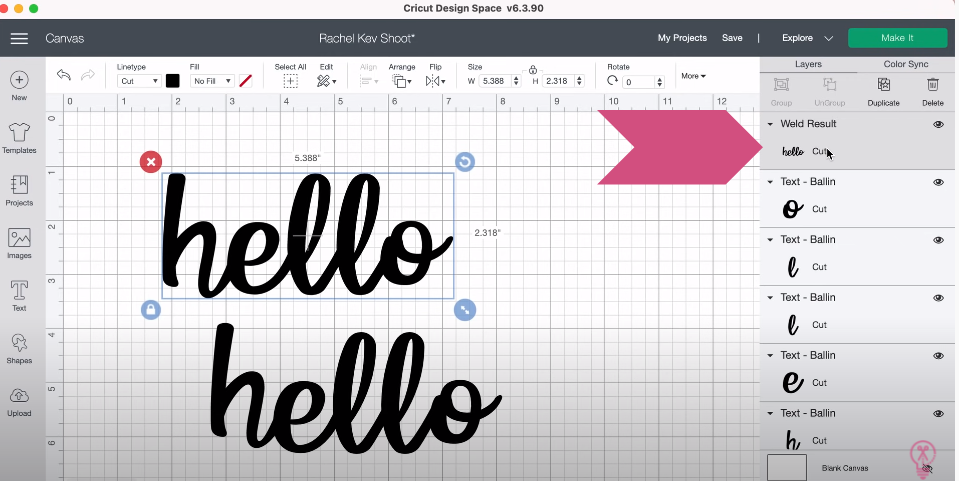Screen dimensions: 959x481
Task: Click the width stepper arrows
Action: [516, 81]
